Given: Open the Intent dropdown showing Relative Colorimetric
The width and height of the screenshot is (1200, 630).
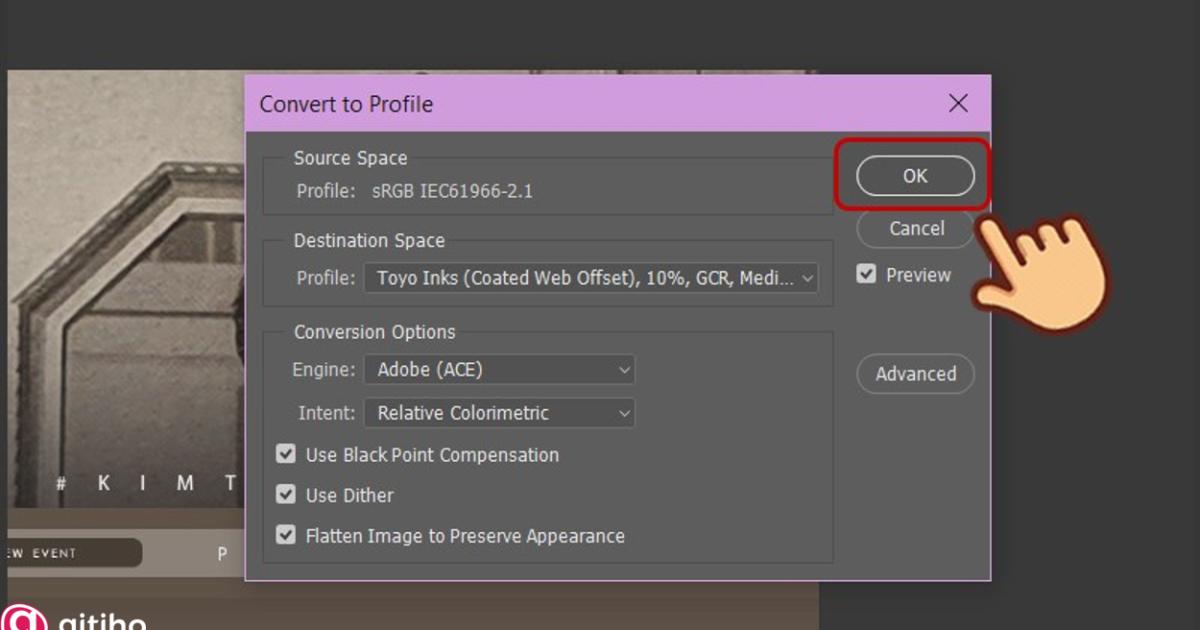Looking at the screenshot, I should pyautogui.click(x=499, y=413).
